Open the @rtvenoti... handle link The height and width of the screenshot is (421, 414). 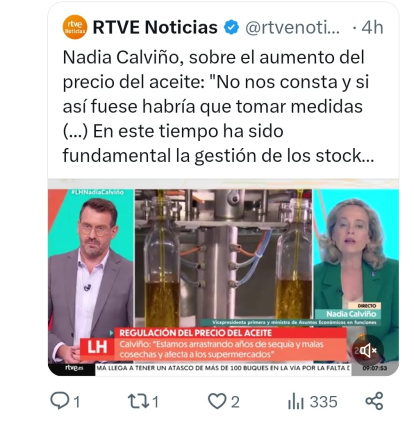pyautogui.click(x=292, y=28)
